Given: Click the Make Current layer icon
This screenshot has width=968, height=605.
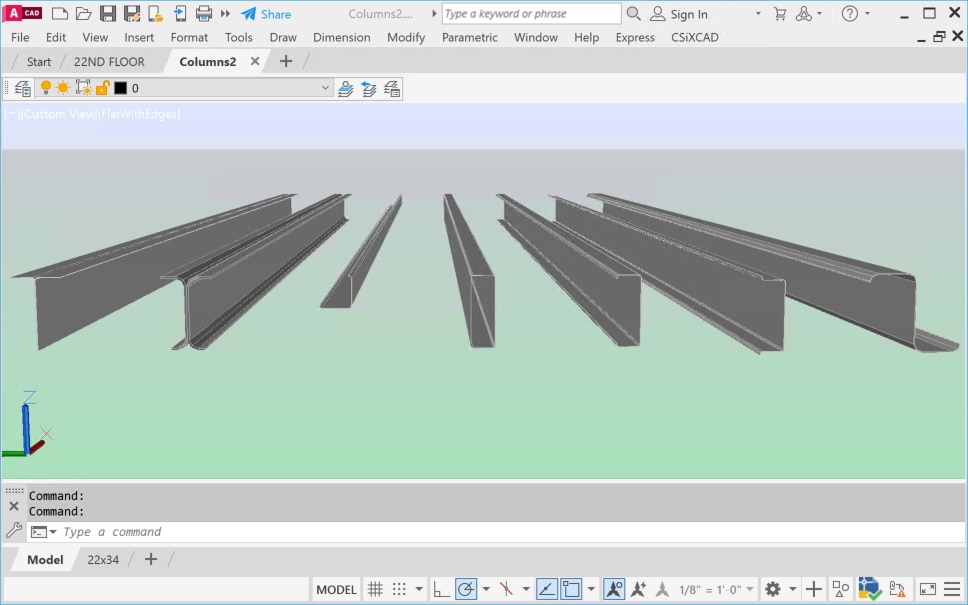Looking at the screenshot, I should point(346,88).
